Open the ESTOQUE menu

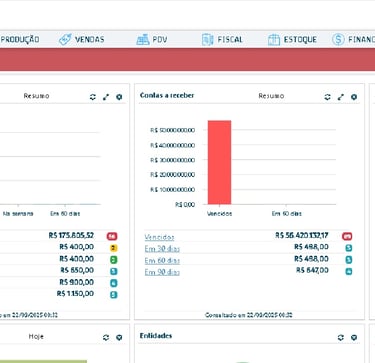click(x=292, y=40)
